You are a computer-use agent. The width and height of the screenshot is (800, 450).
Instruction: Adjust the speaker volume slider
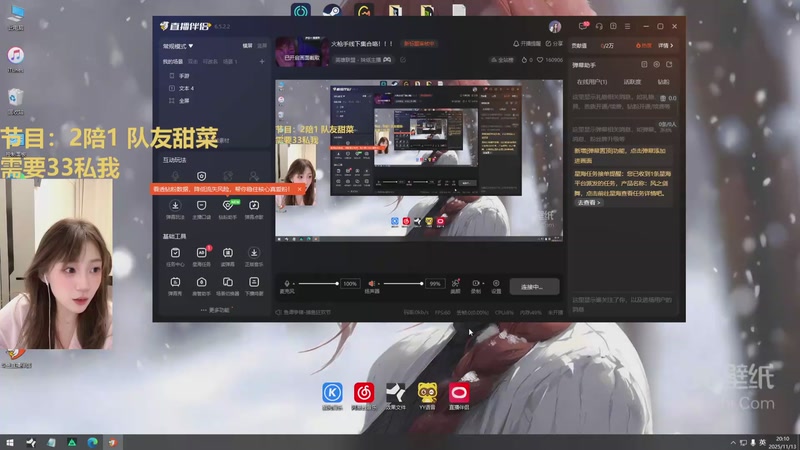[403, 283]
